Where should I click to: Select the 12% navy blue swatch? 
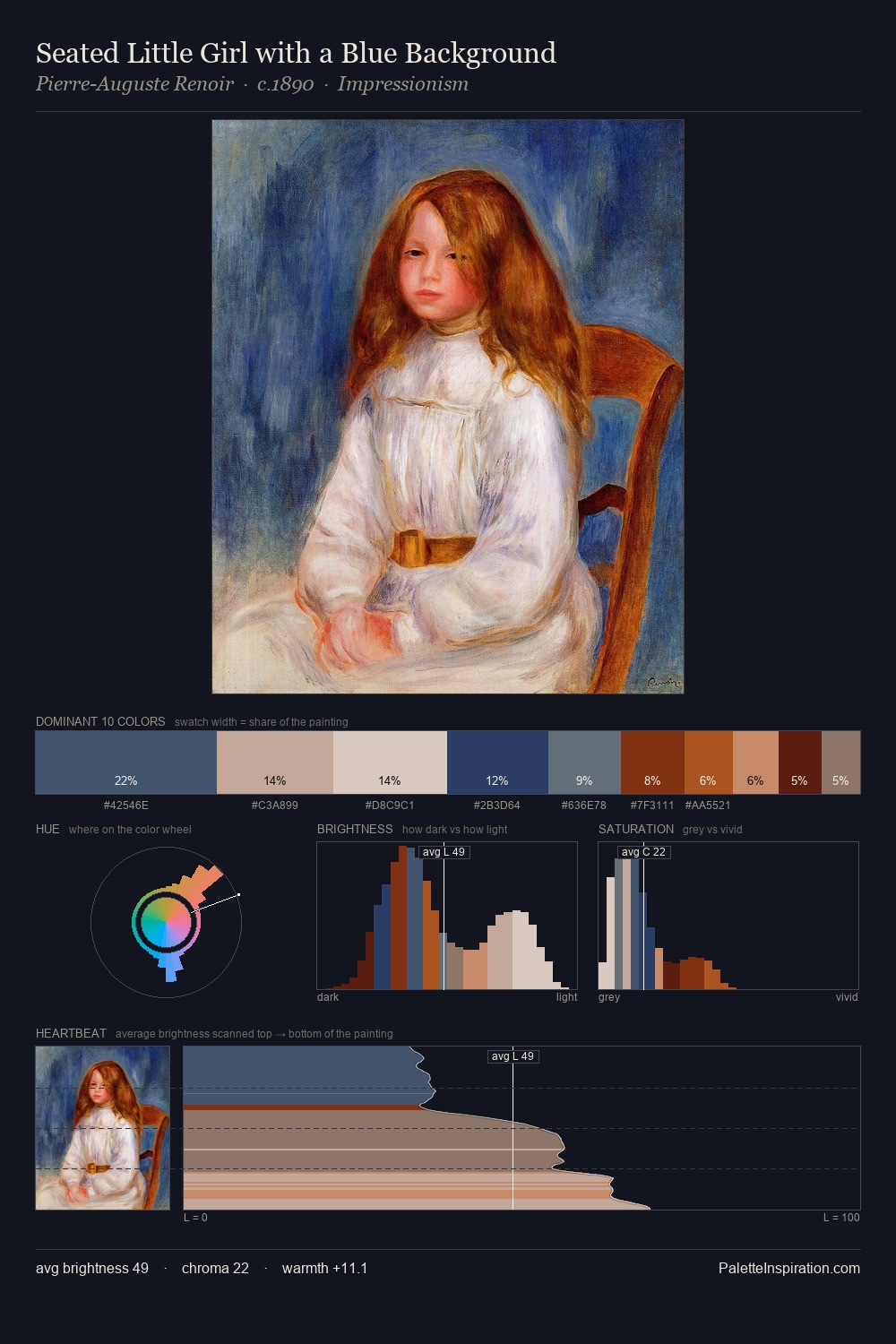(497, 762)
